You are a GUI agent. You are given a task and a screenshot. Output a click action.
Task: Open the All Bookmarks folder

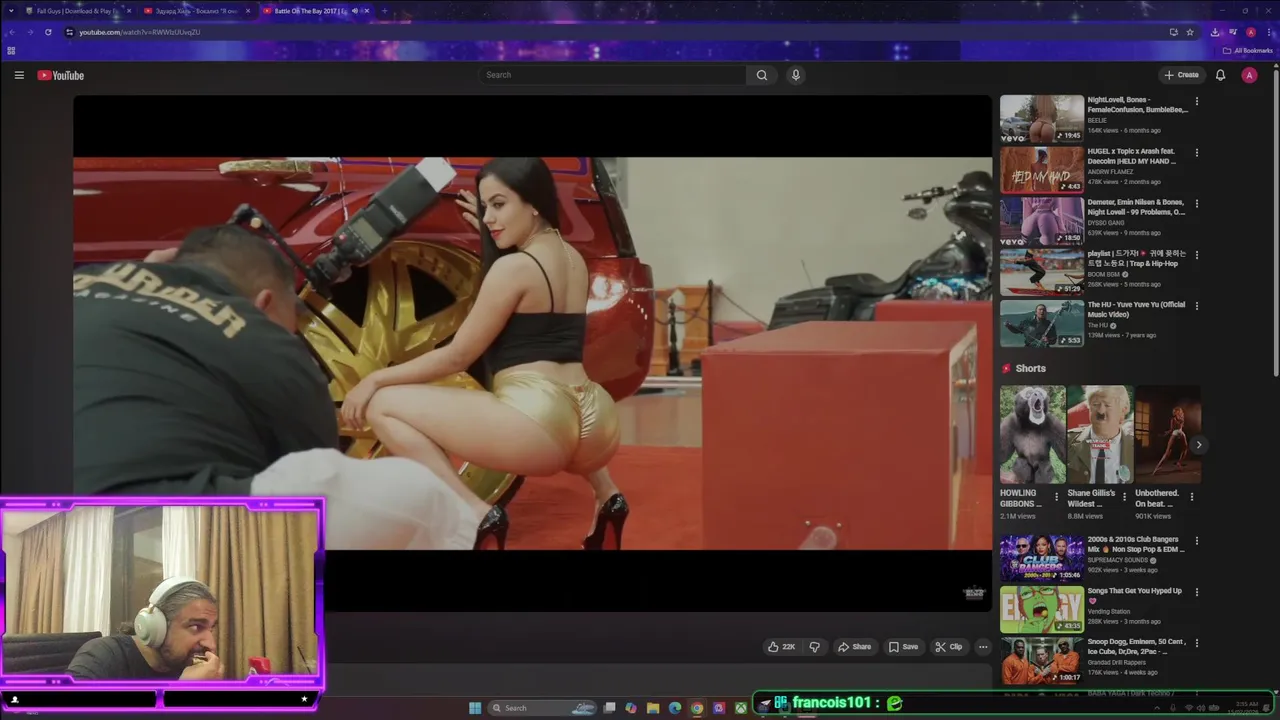1247,50
